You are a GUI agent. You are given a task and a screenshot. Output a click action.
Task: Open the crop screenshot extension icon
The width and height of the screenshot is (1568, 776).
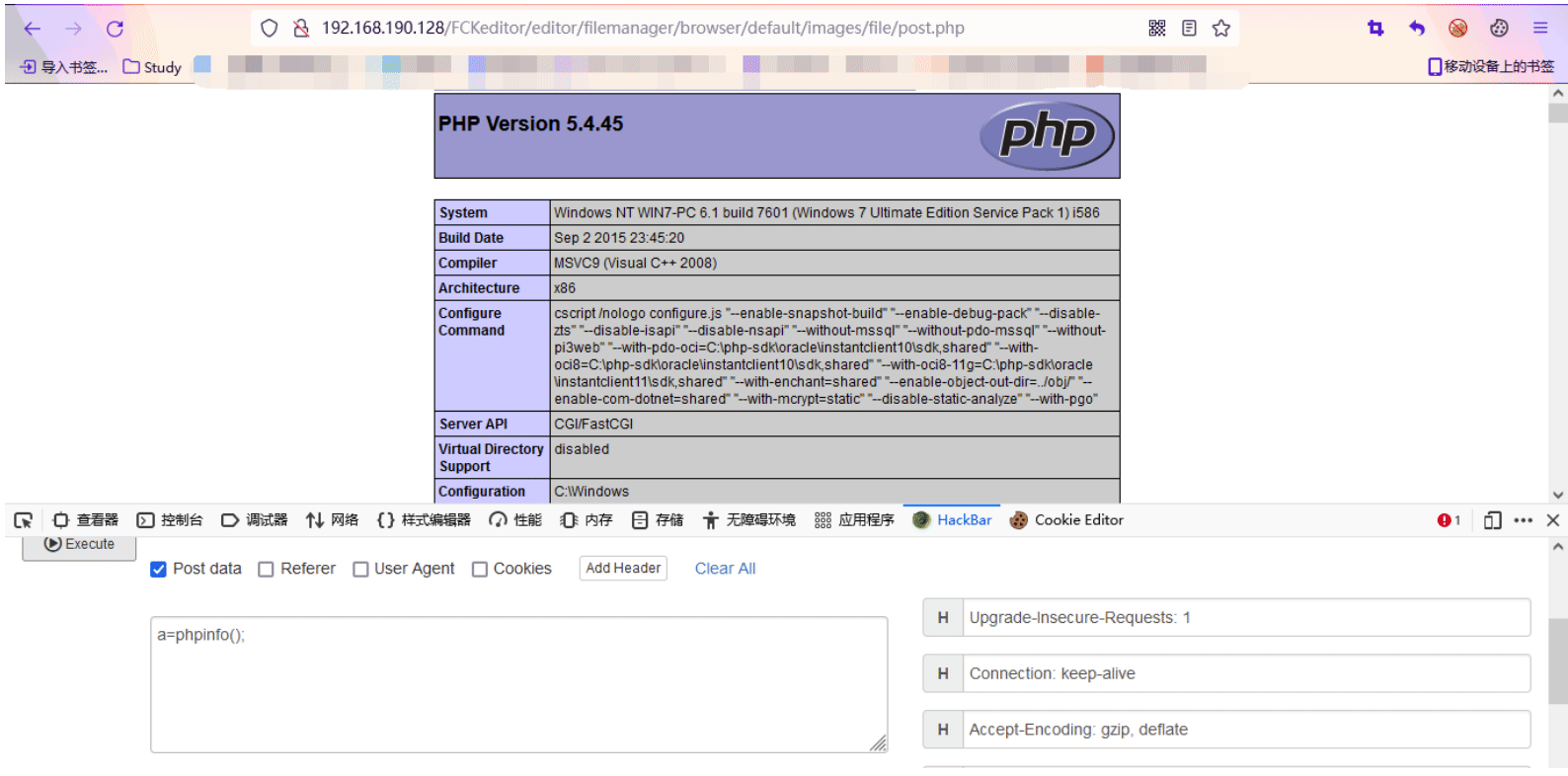(1375, 29)
